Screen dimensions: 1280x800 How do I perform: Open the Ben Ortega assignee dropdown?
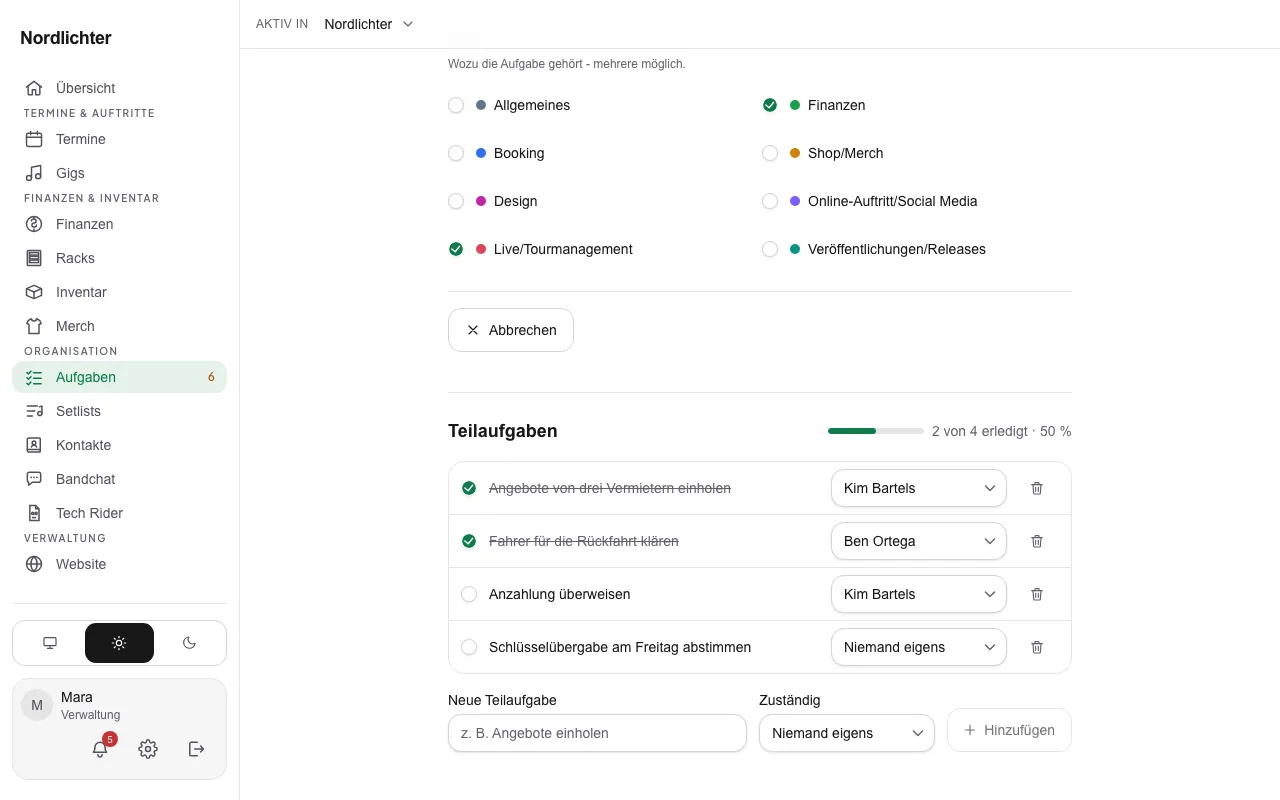click(x=919, y=541)
